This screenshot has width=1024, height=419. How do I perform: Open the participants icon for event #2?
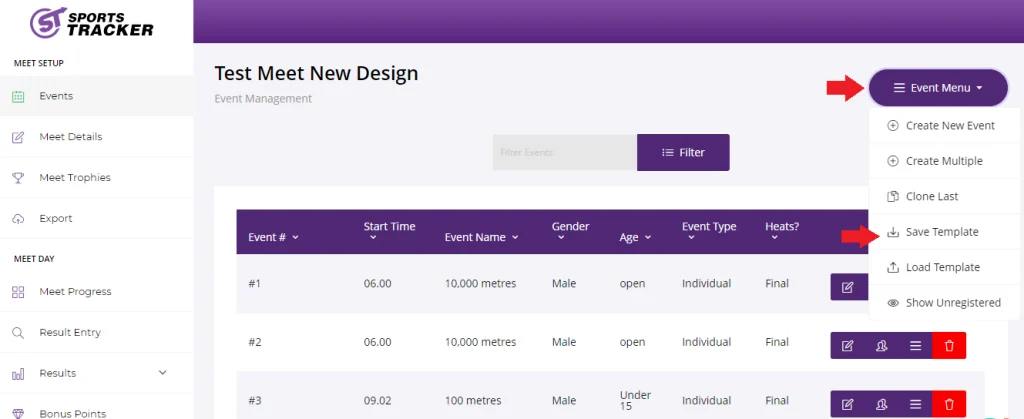(x=881, y=346)
